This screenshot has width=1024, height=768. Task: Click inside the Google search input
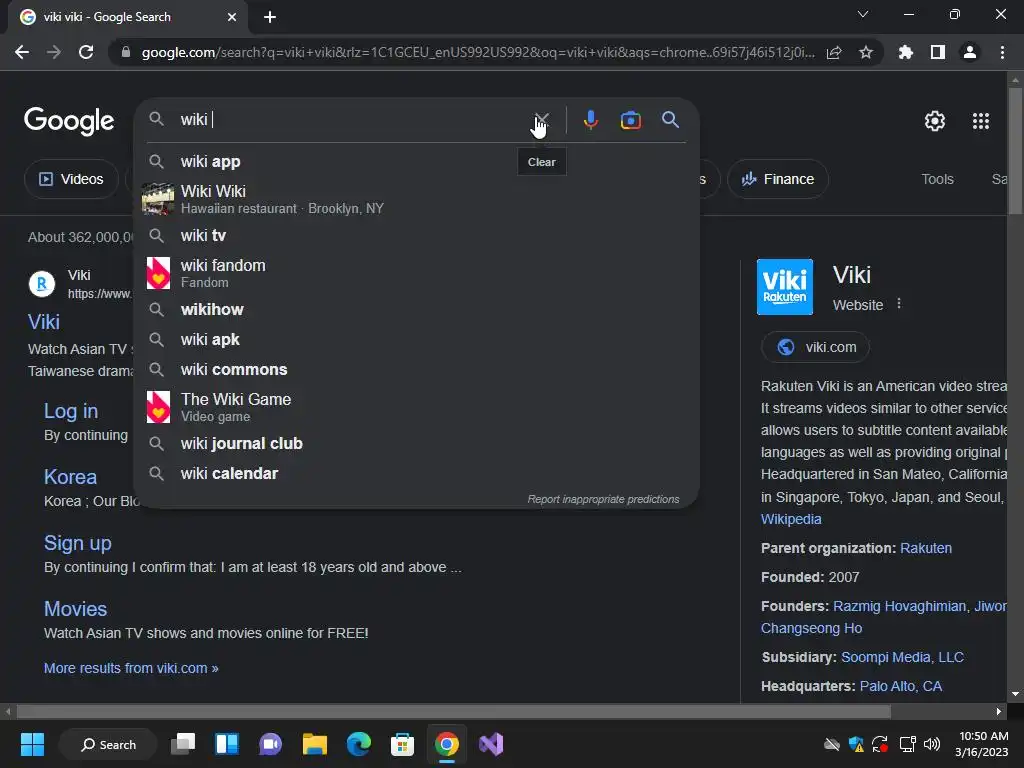click(x=353, y=120)
